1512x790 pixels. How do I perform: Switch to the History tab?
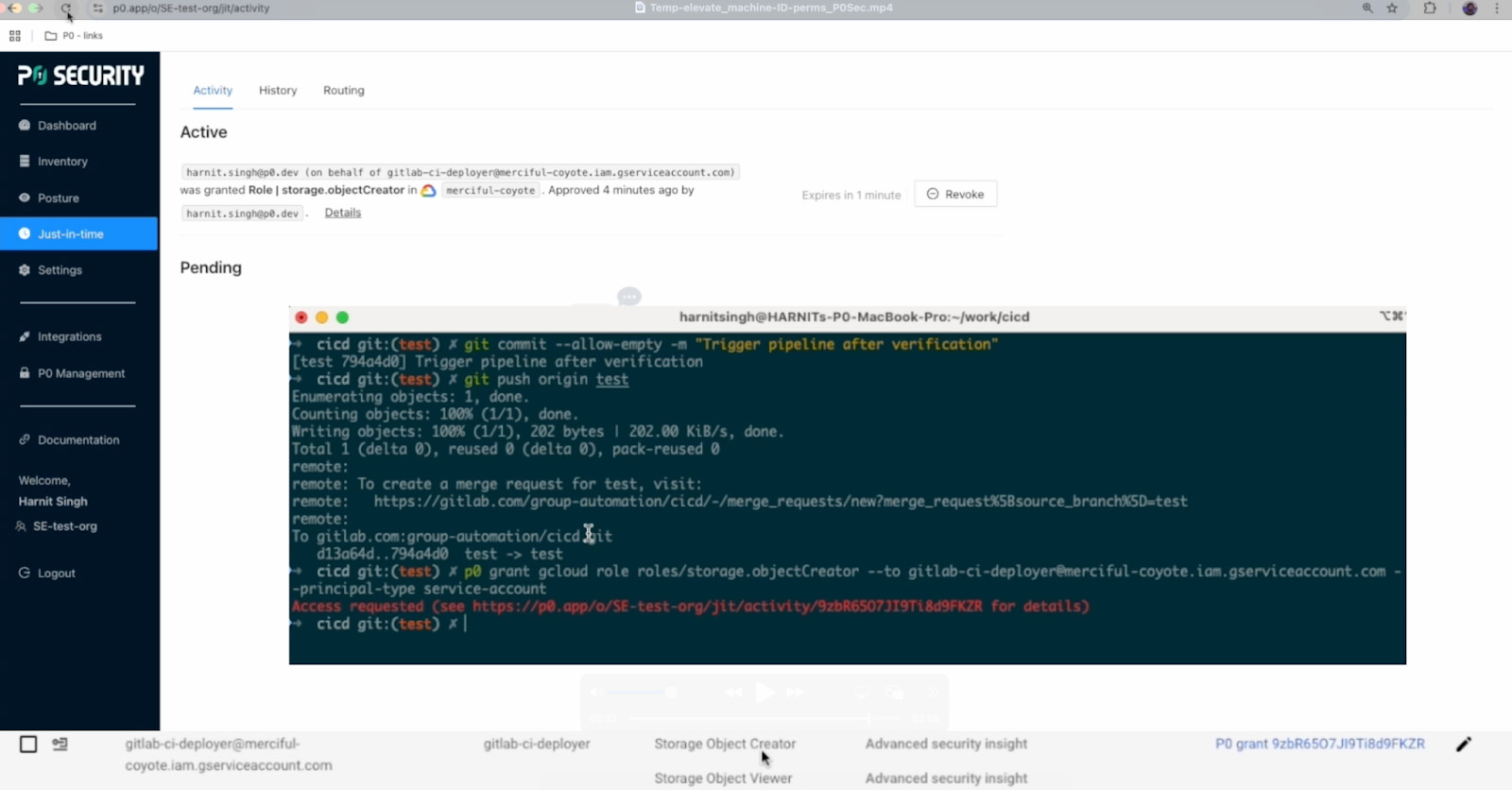pos(278,91)
